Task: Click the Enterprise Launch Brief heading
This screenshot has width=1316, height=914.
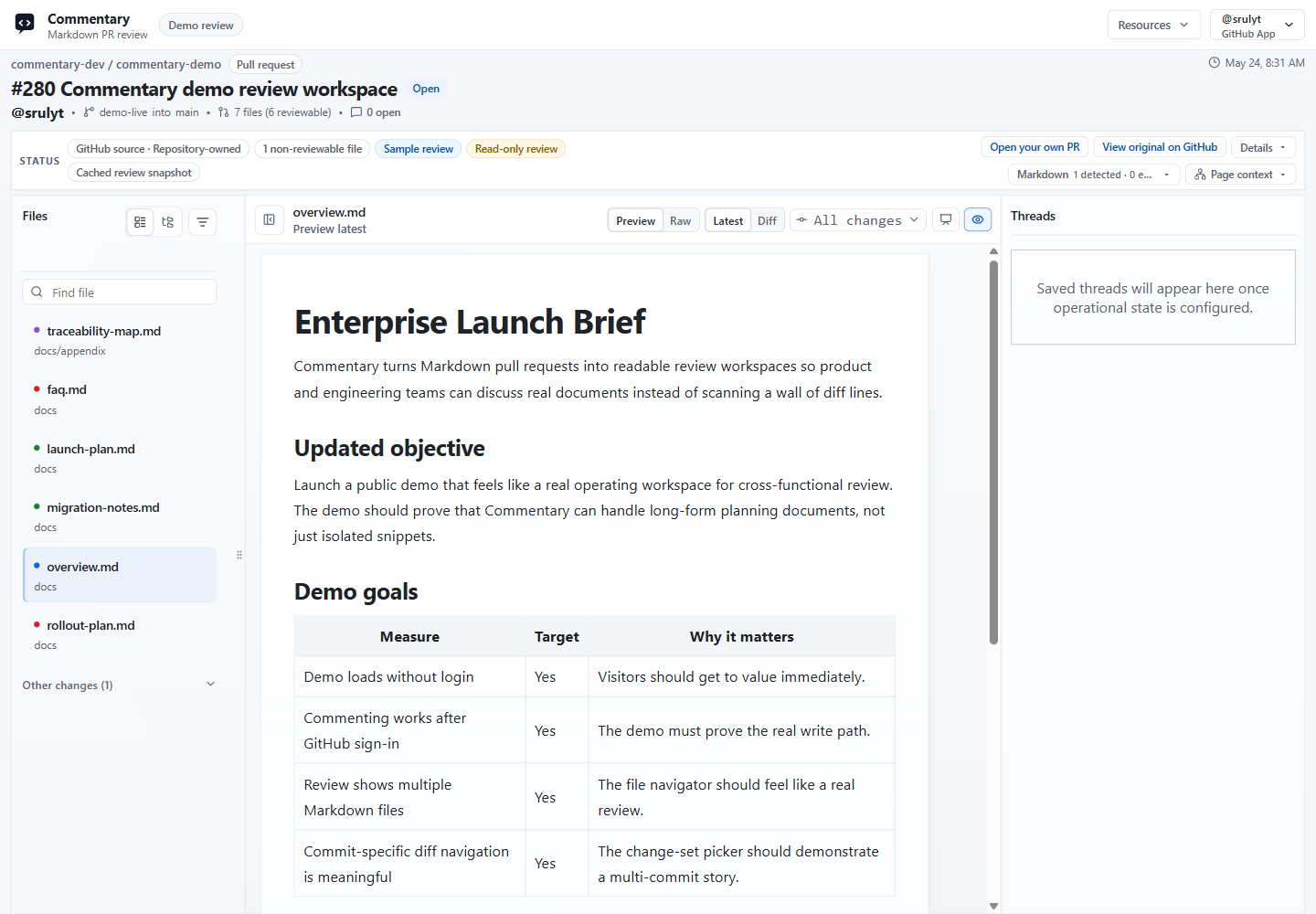Action: [x=470, y=322]
